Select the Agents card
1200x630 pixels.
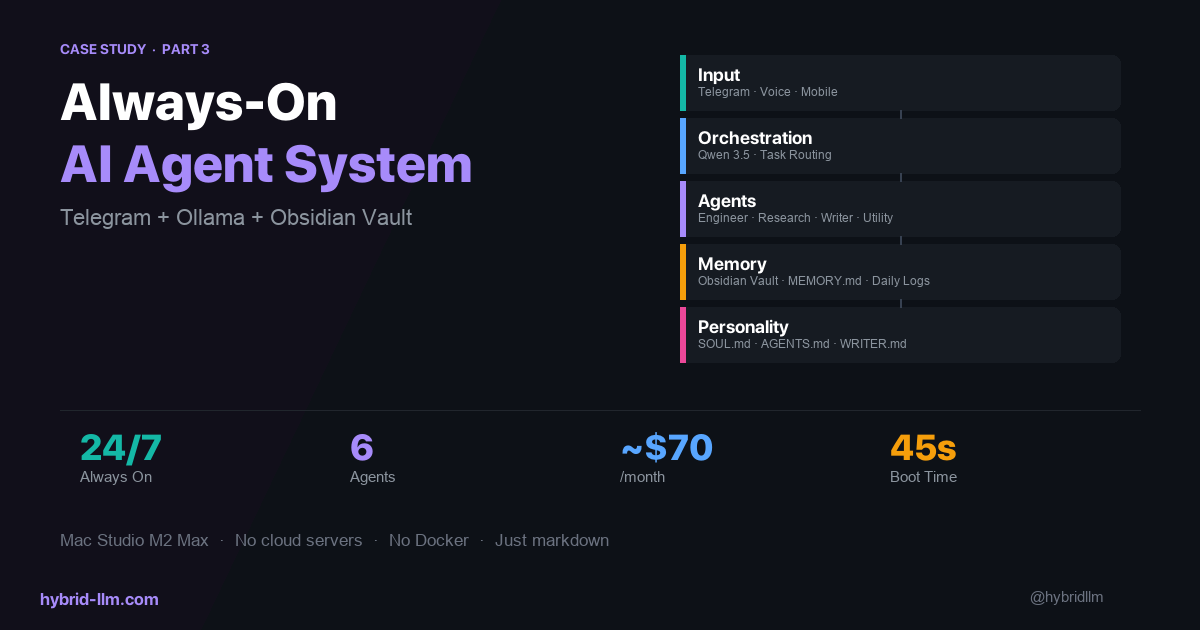(900, 209)
